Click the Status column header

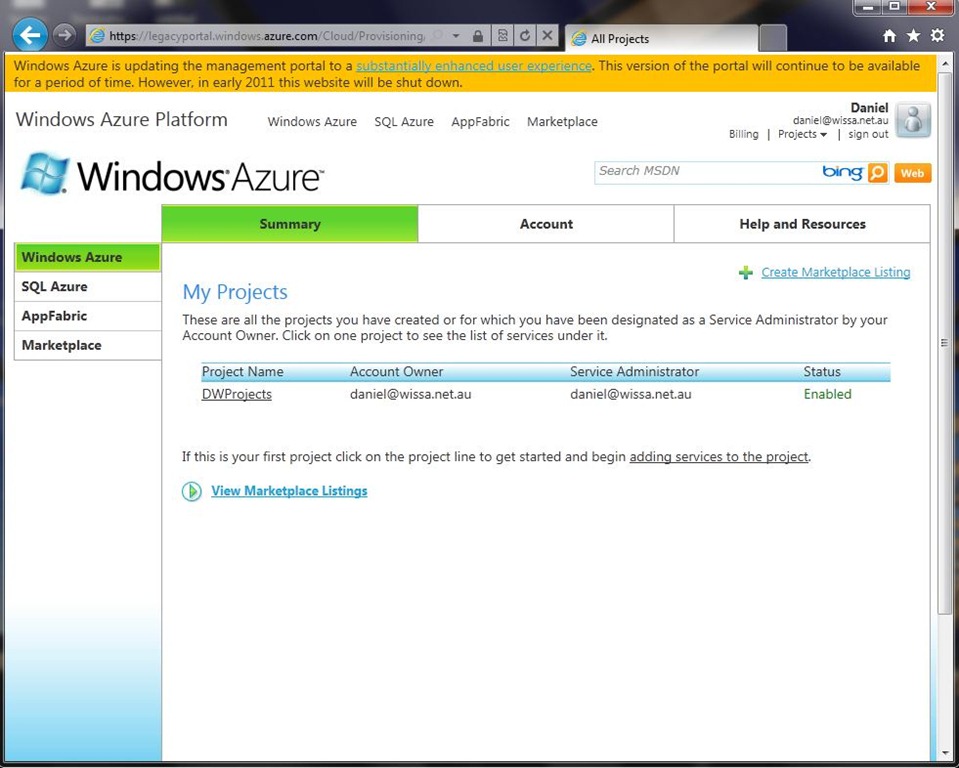coord(822,372)
